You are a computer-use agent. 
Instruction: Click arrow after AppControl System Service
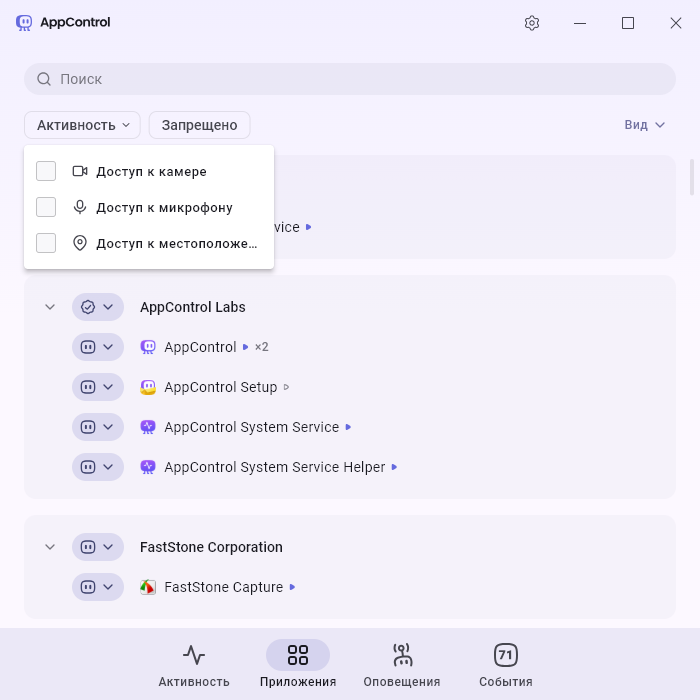pyautogui.click(x=348, y=427)
